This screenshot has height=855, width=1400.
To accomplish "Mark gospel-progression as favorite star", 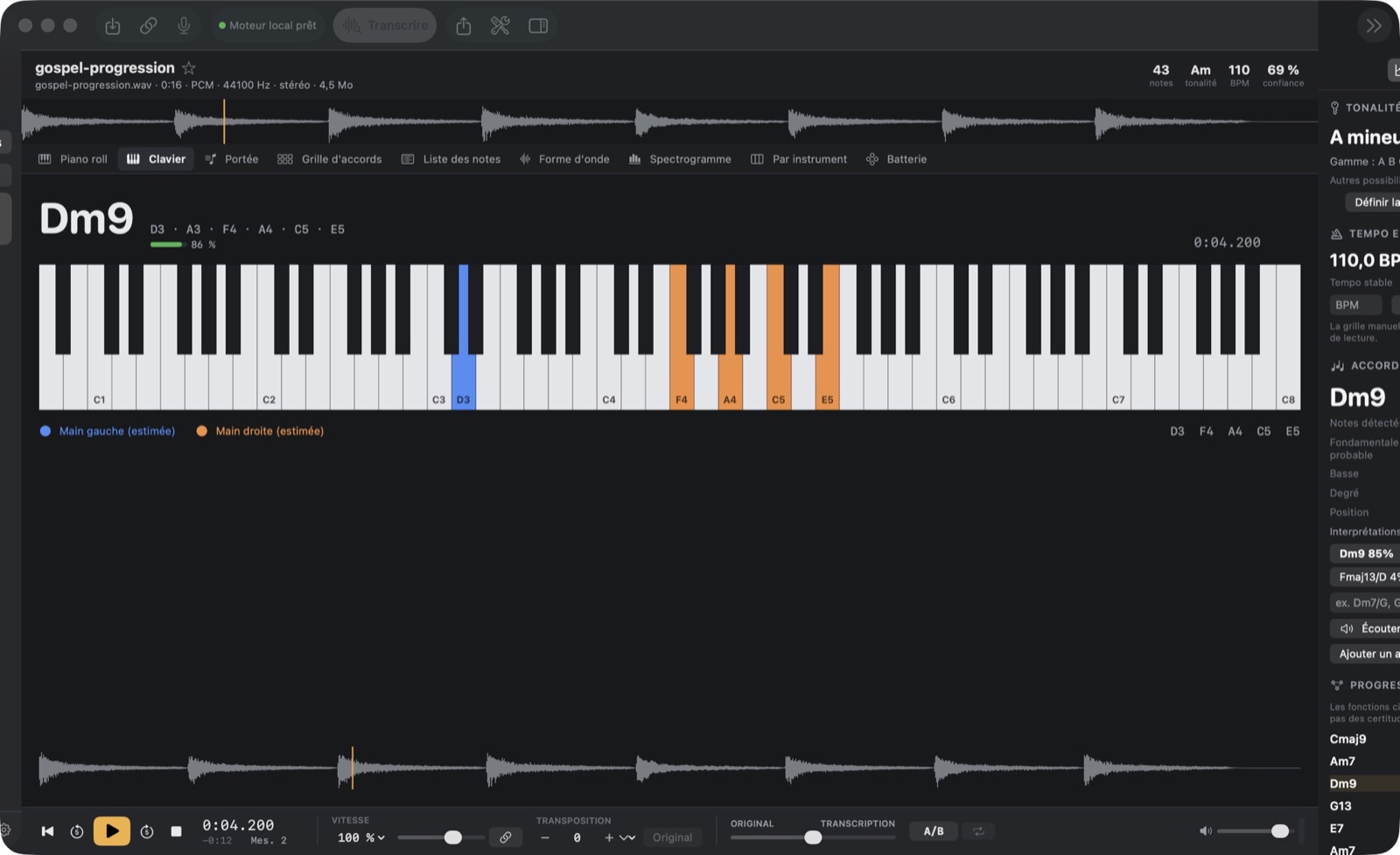I will click(x=189, y=68).
